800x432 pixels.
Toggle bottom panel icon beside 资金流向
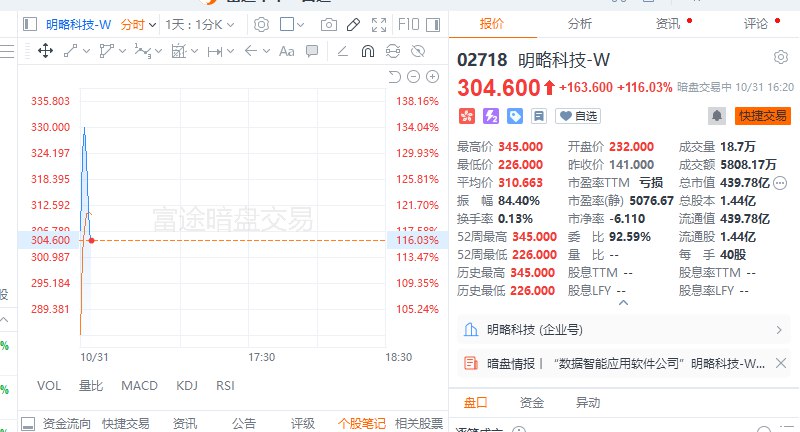28,424
